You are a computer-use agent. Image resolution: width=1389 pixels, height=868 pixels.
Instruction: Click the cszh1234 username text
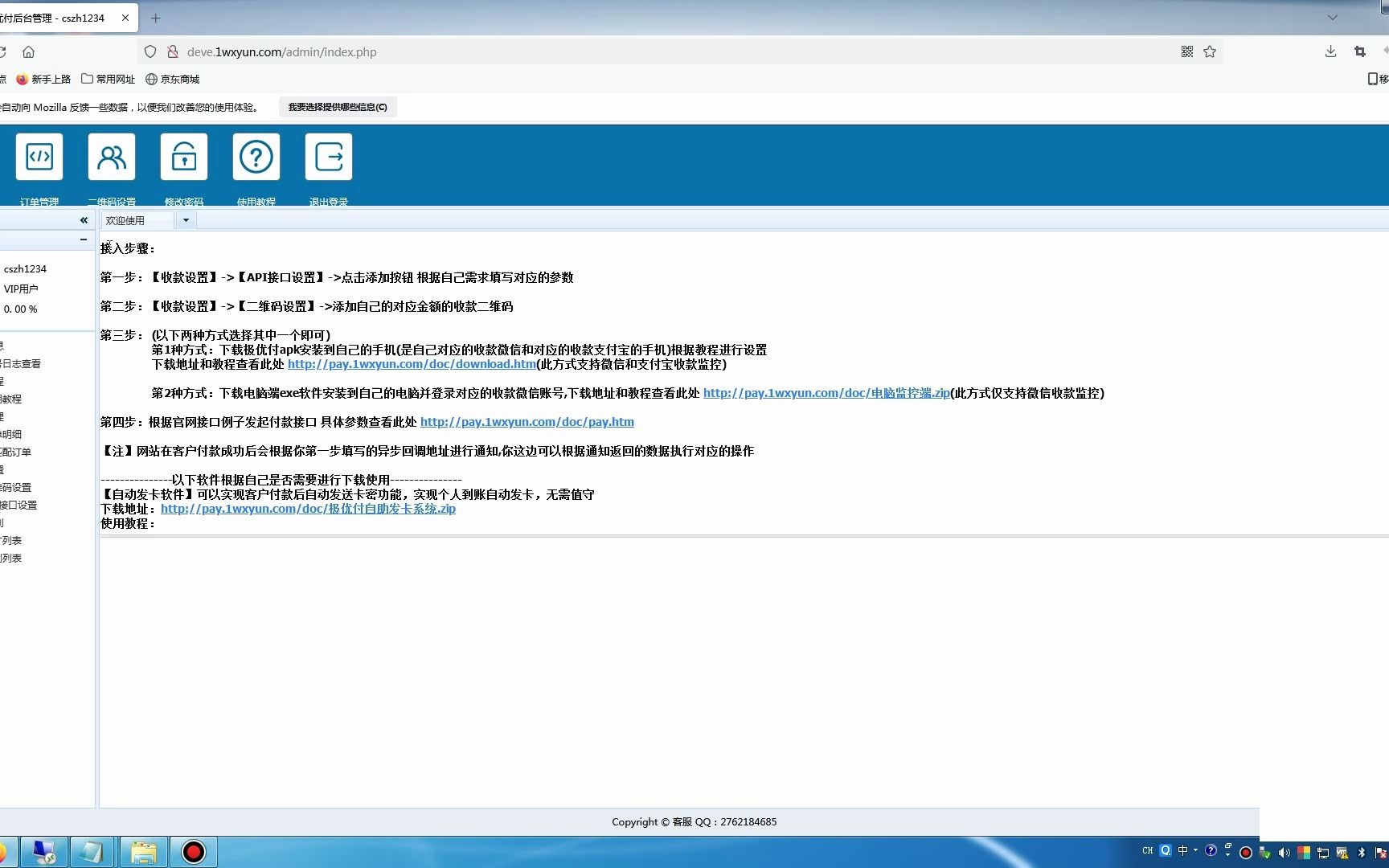click(x=25, y=268)
